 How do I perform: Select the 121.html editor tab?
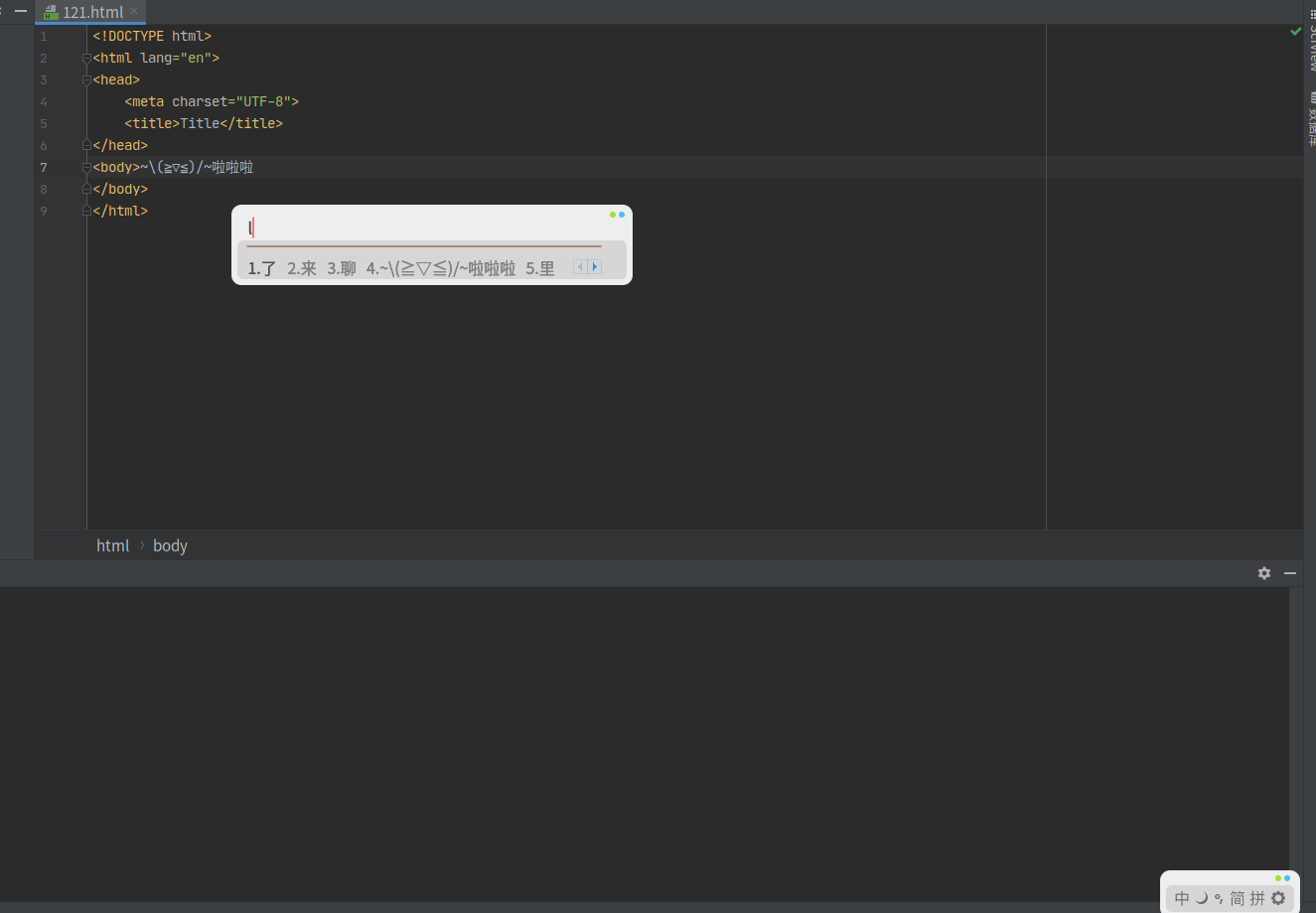tap(91, 12)
